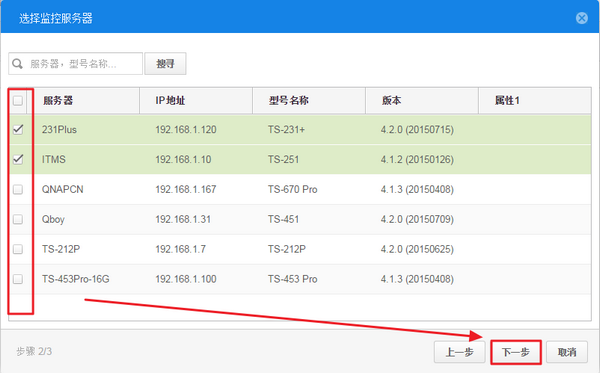Click IP address 192.168.1.10
The image size is (600, 373).
(x=183, y=160)
